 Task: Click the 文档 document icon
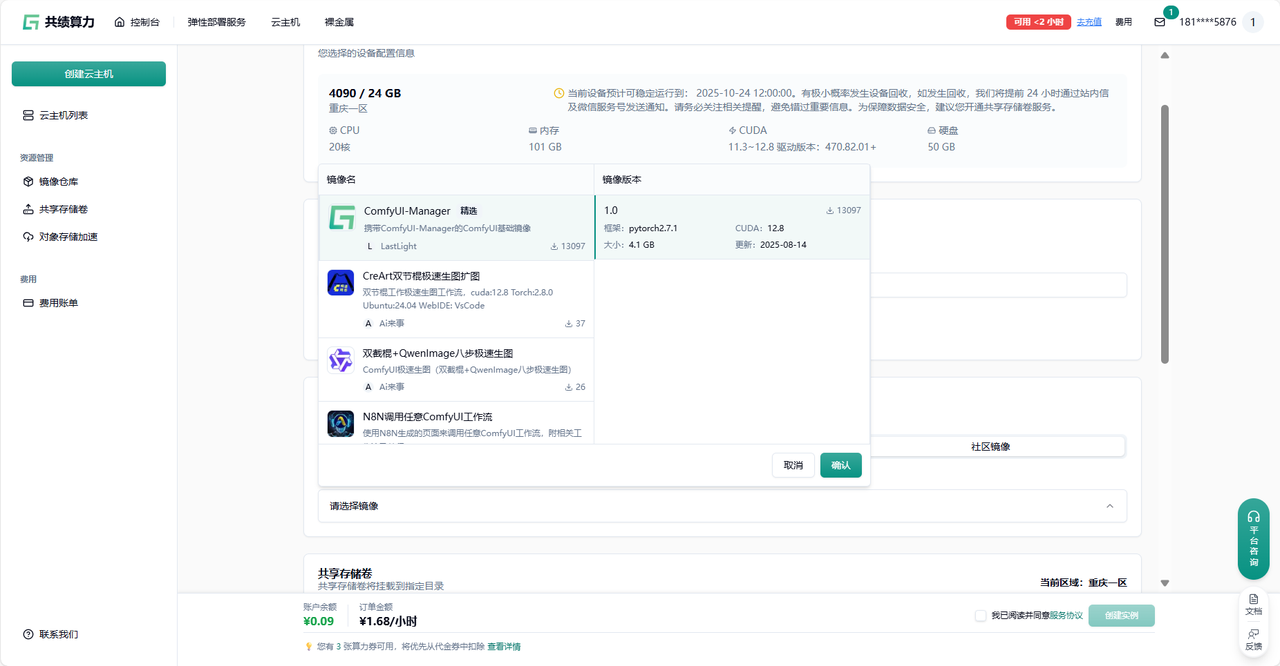click(1253, 604)
